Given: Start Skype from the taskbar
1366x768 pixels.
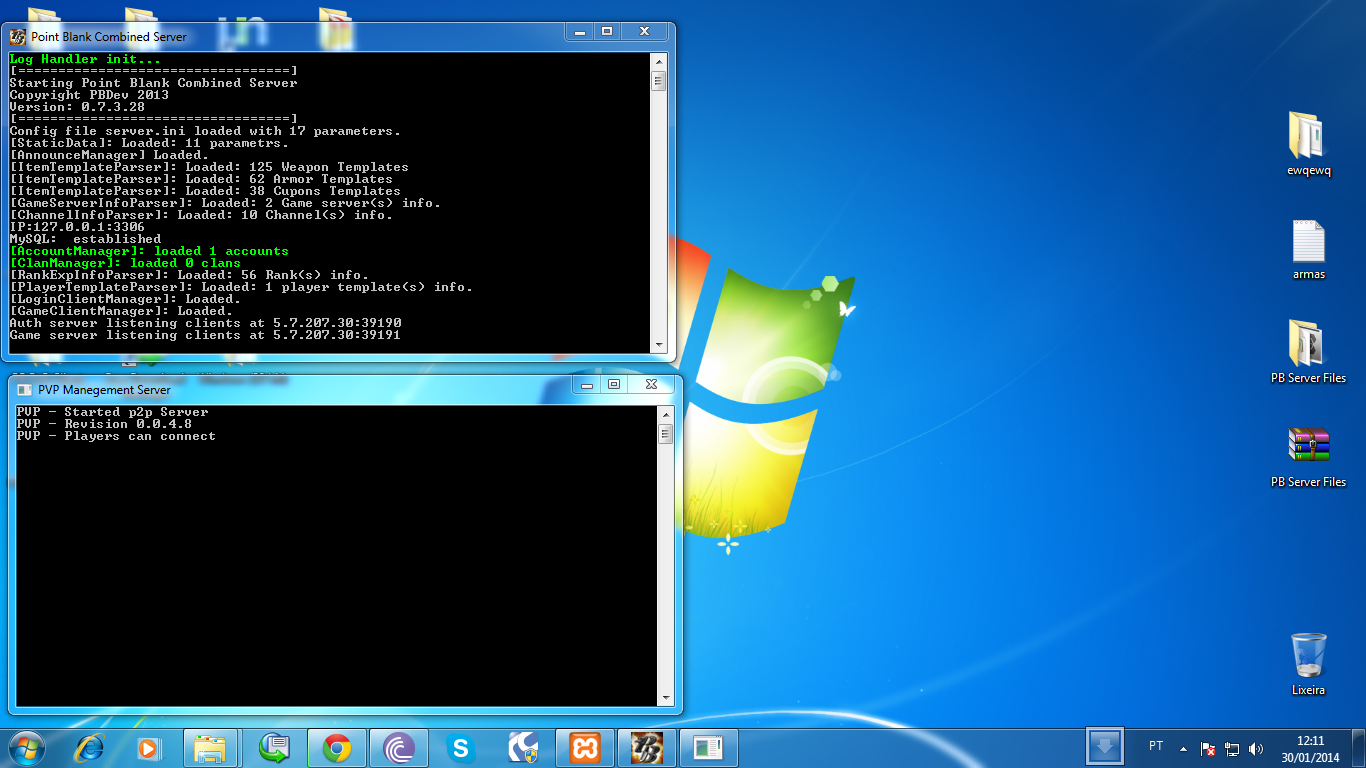Looking at the screenshot, I should pyautogui.click(x=461, y=746).
